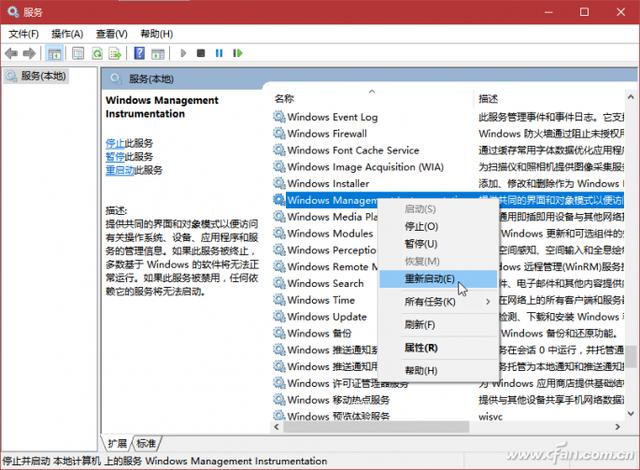Click the Refresh toolbar icon
This screenshot has height=470, width=640.
coord(97,53)
